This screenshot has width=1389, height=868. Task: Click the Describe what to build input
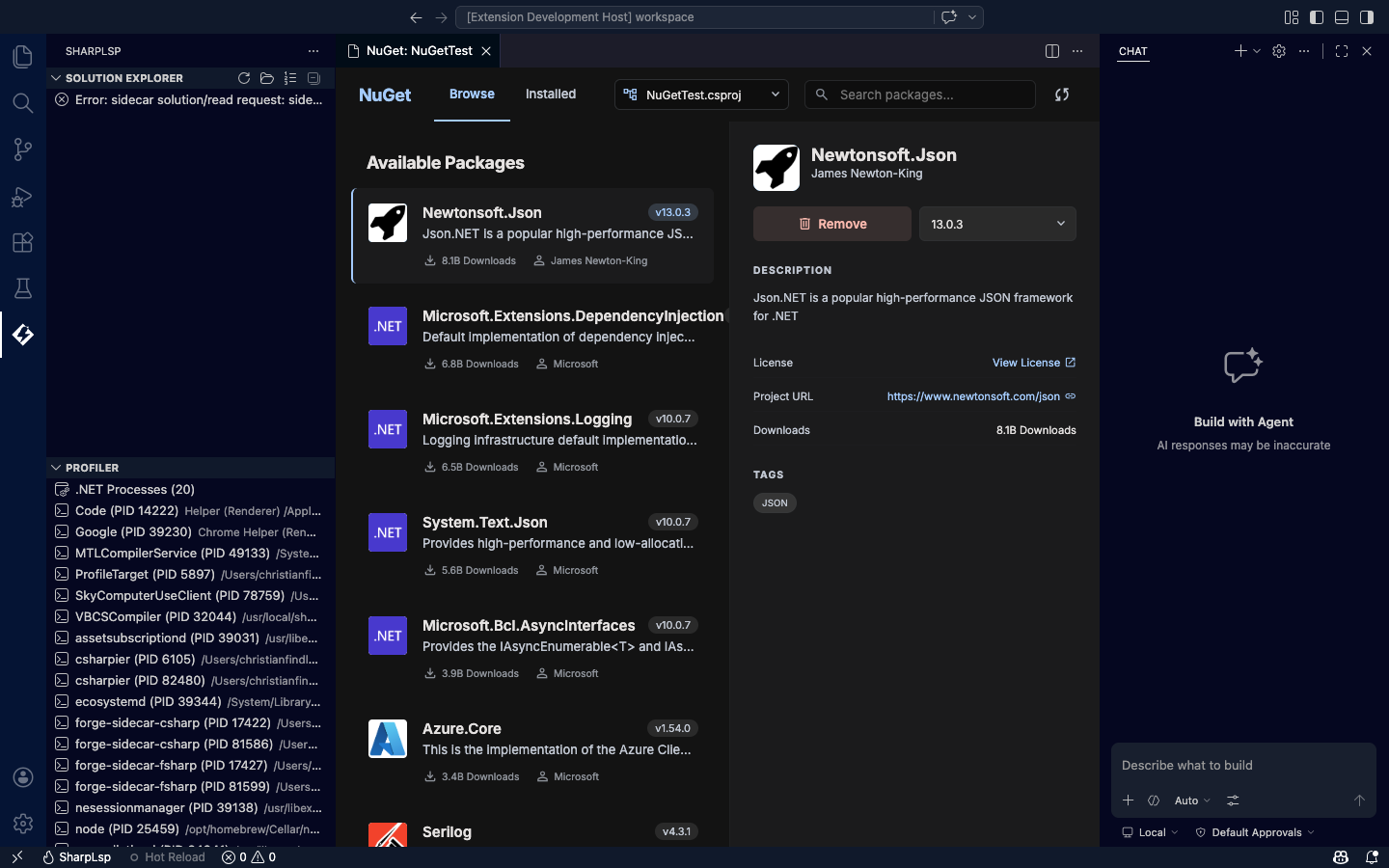pos(1243,766)
